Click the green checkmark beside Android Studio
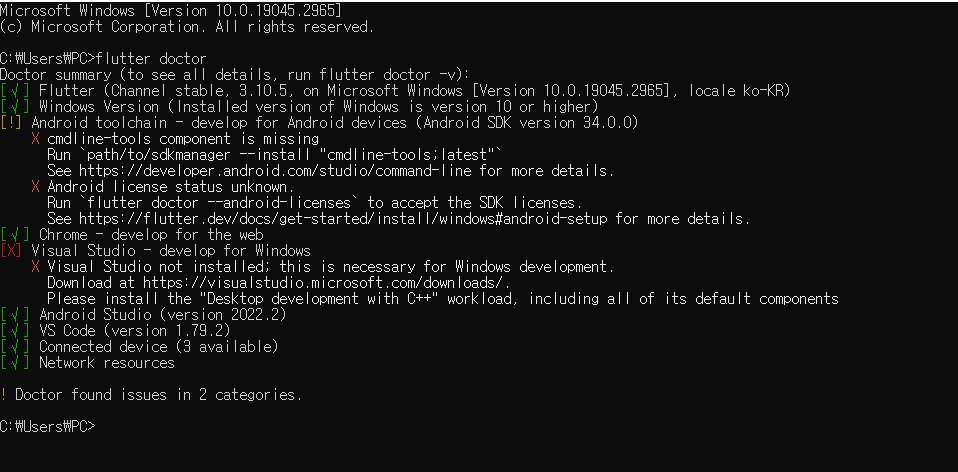The width and height of the screenshot is (958, 472). coord(15,314)
